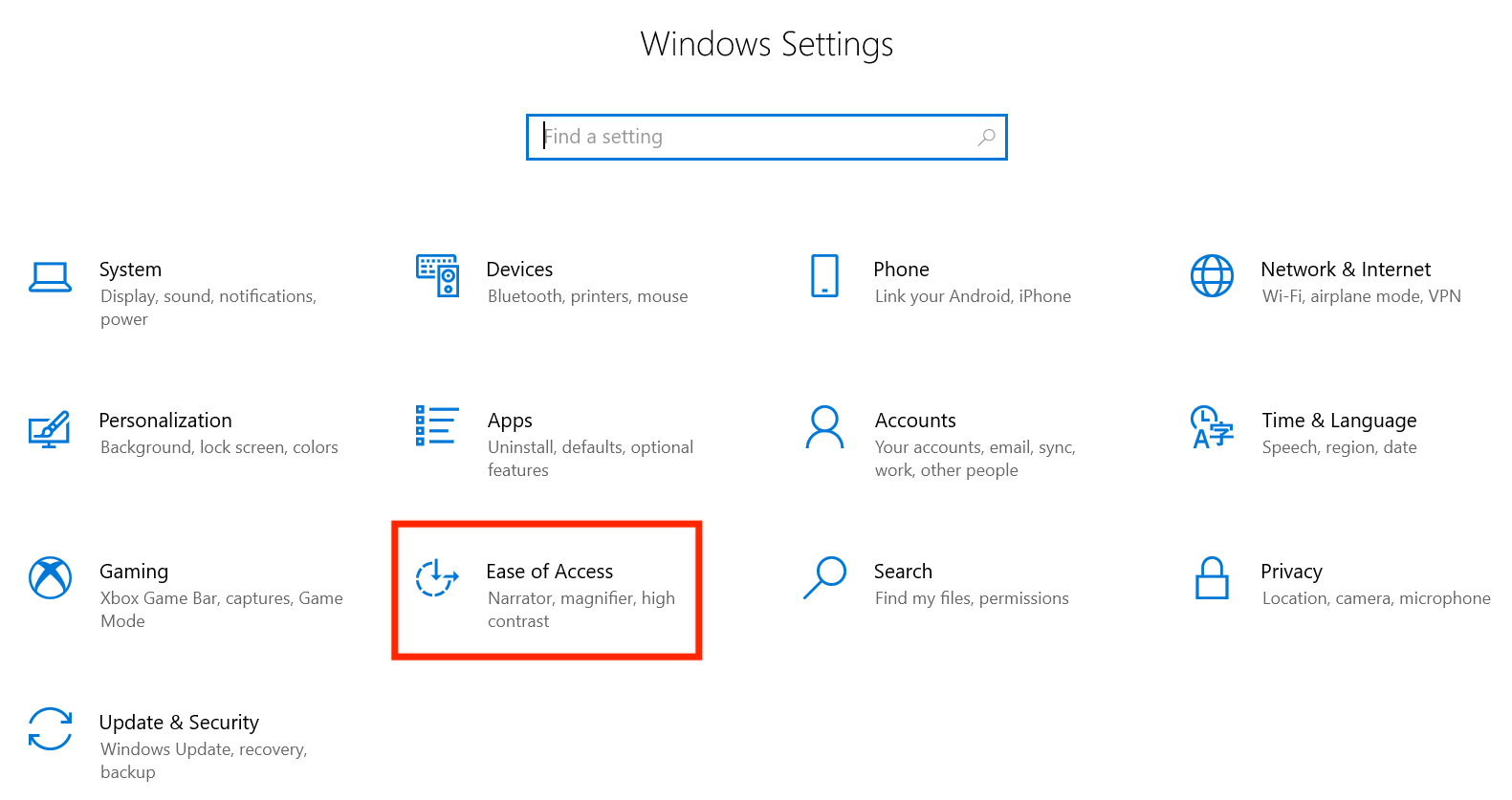Select the Accounts person icon
Viewport: 1512px width, 800px height.
pyautogui.click(x=824, y=427)
